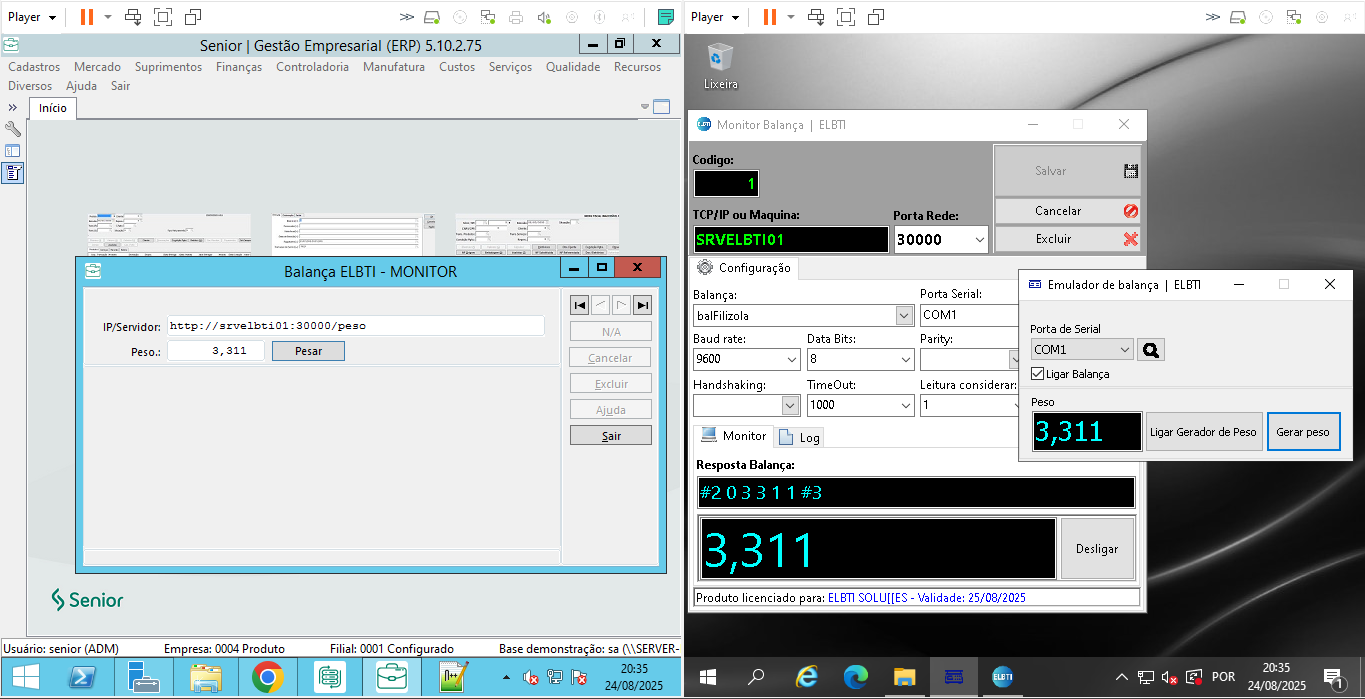1365x699 pixels.
Task: Open File Explorer in right taskbar
Action: click(904, 677)
